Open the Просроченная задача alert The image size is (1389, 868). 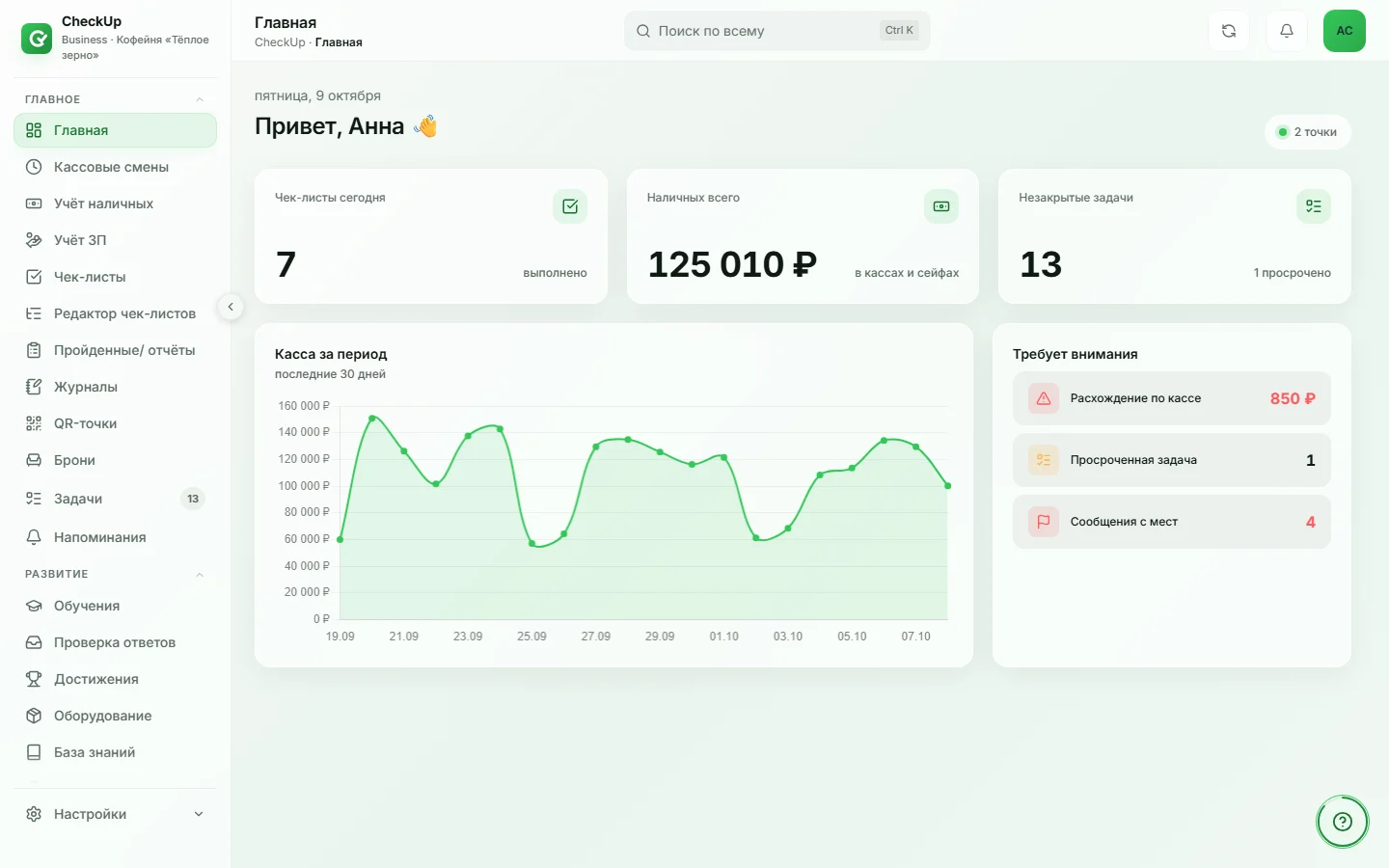pyautogui.click(x=1171, y=460)
